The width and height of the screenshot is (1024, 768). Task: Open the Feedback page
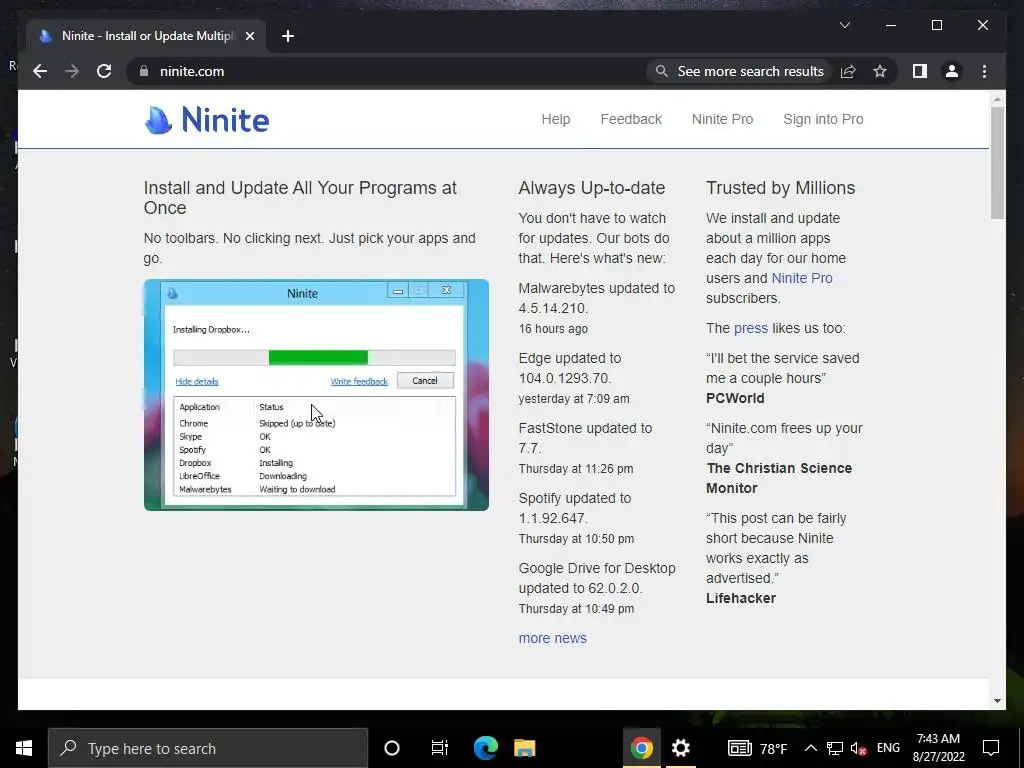click(x=631, y=120)
